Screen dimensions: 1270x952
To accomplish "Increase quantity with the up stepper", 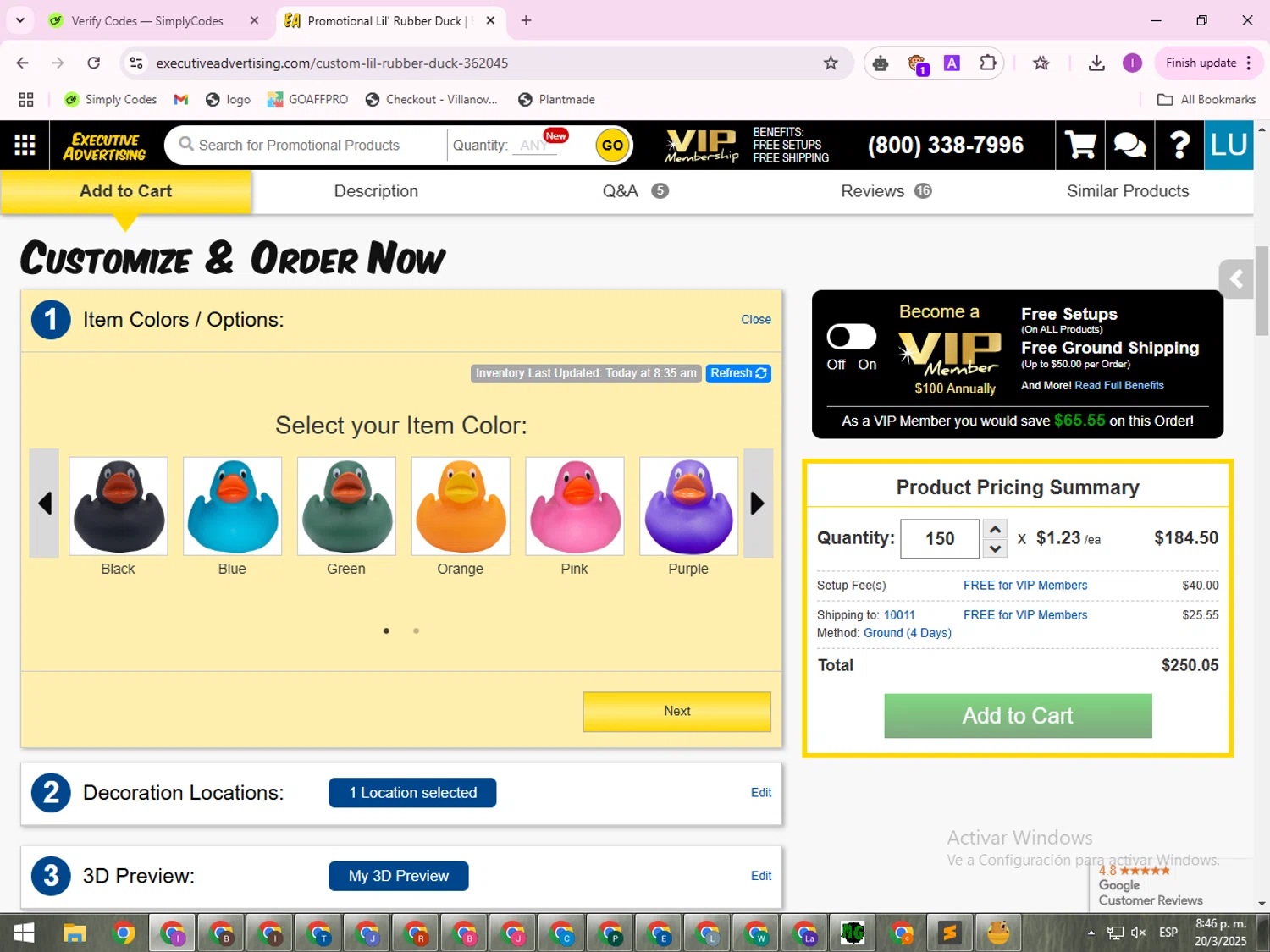I will click(x=996, y=530).
